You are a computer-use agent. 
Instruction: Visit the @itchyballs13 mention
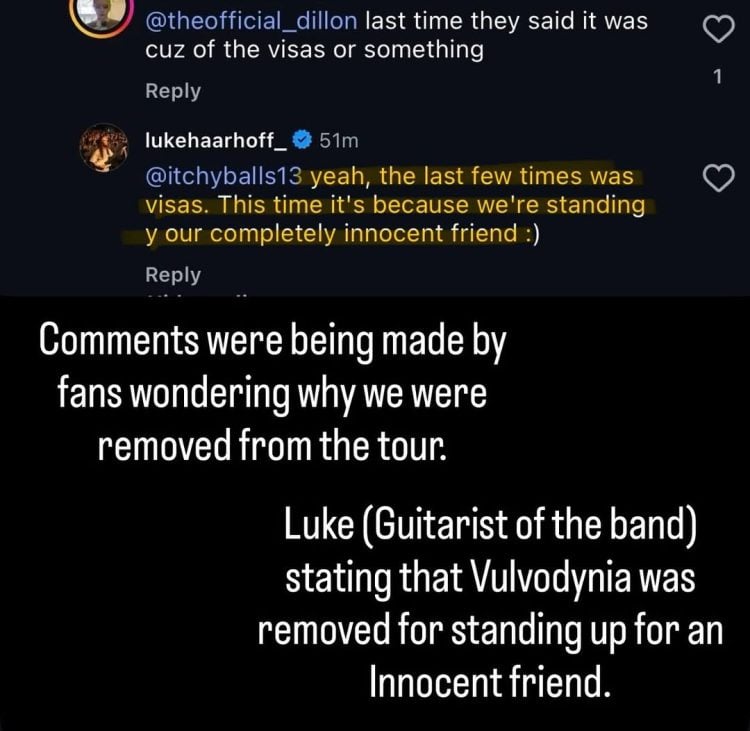click(x=224, y=177)
